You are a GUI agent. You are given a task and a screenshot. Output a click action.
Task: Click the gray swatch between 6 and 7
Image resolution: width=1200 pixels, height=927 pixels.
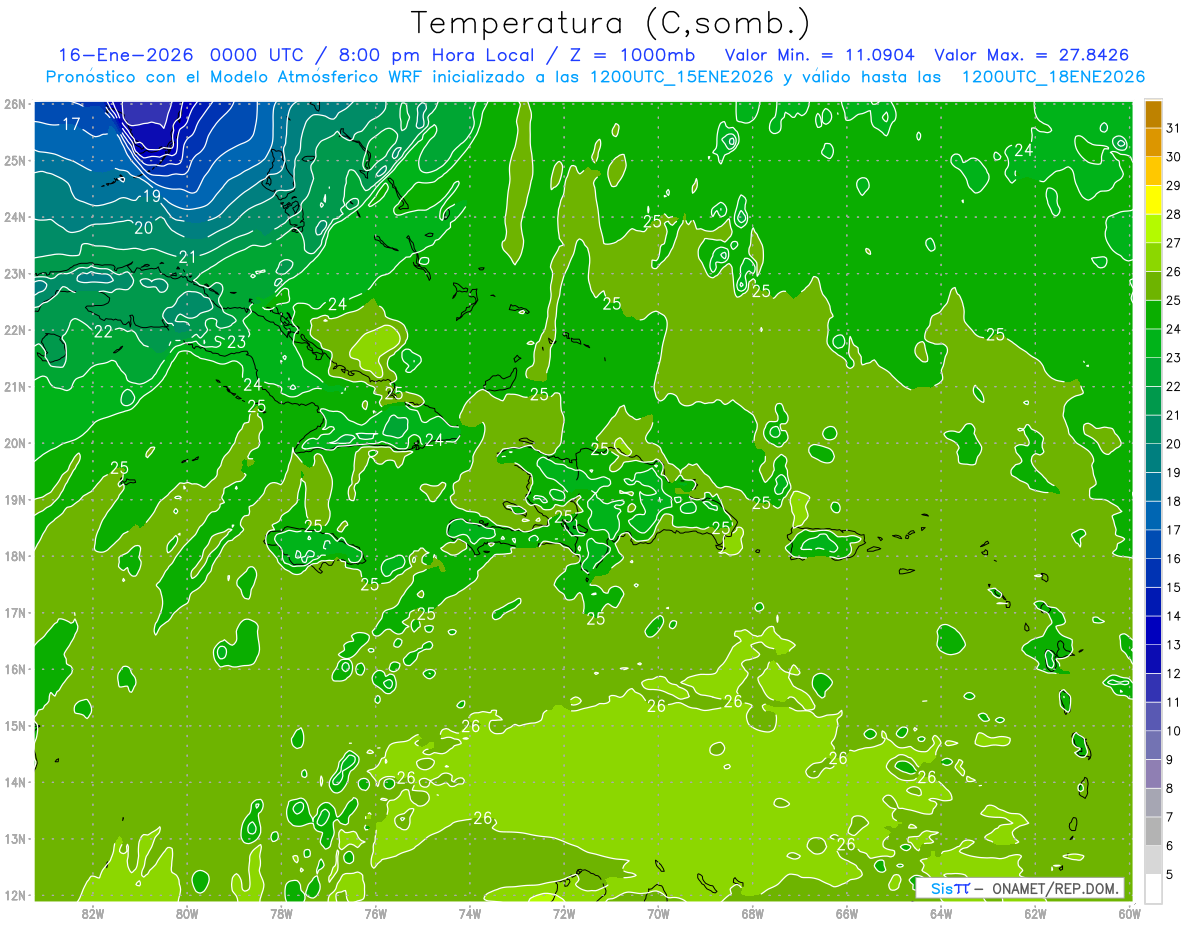(1153, 832)
